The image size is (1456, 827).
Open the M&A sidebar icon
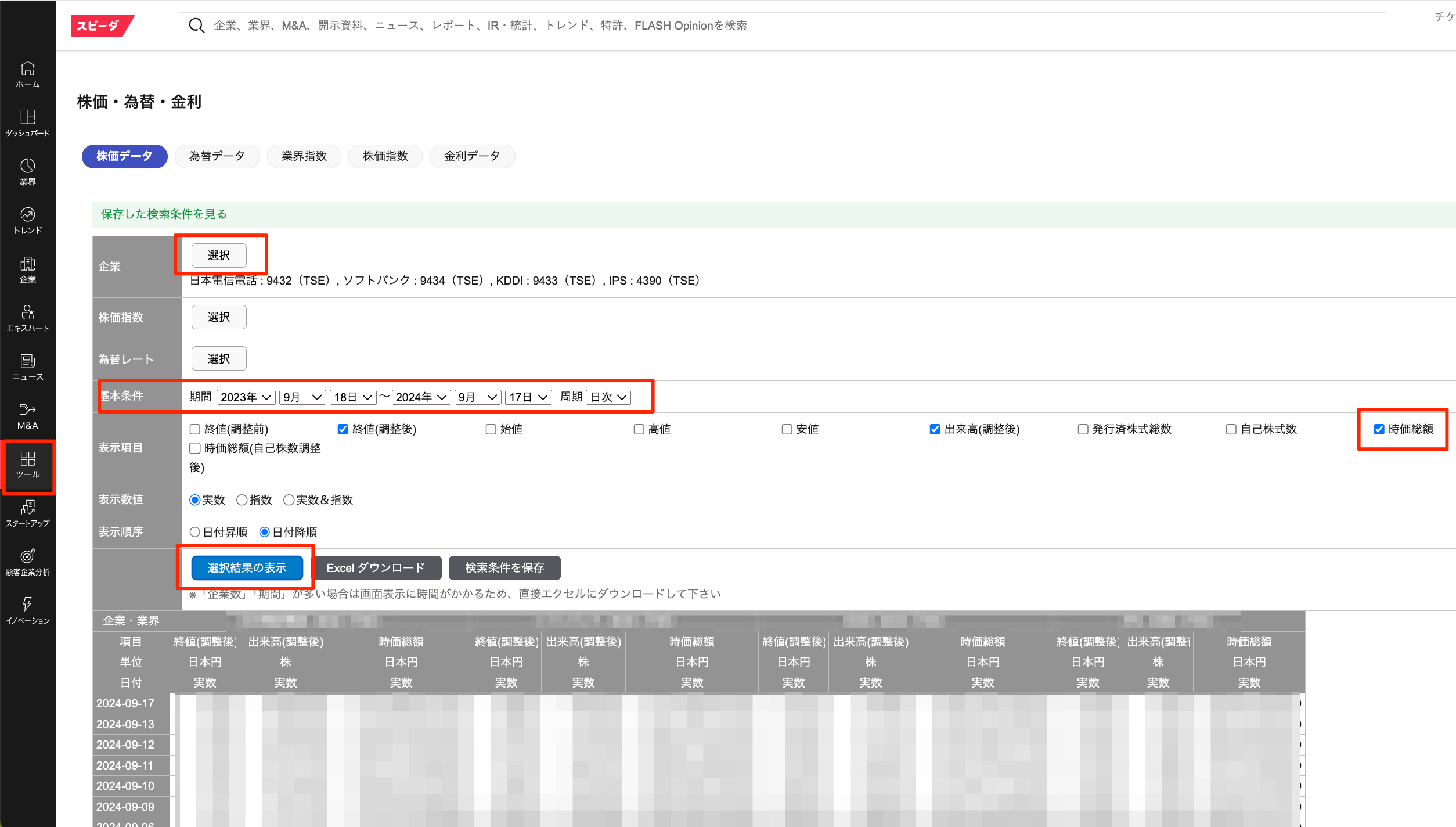tap(27, 416)
